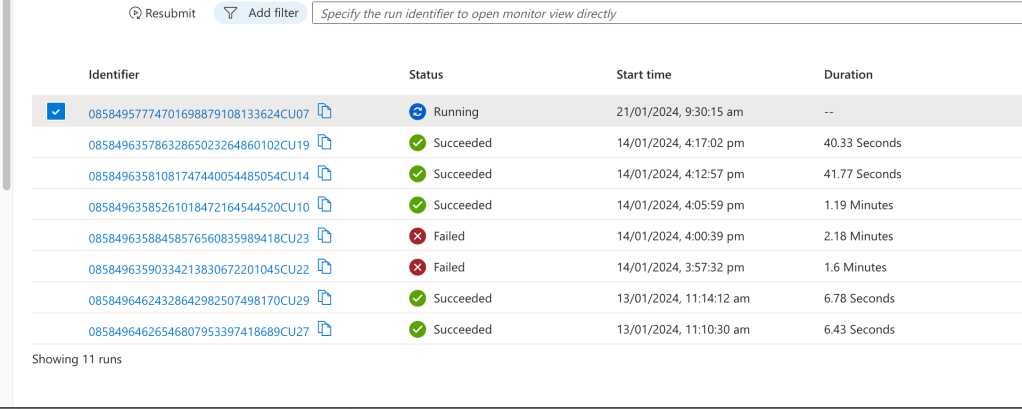This screenshot has width=1022, height=409.
Task: Open run 08584957774701698879108133624CU07
Action: coord(199,114)
